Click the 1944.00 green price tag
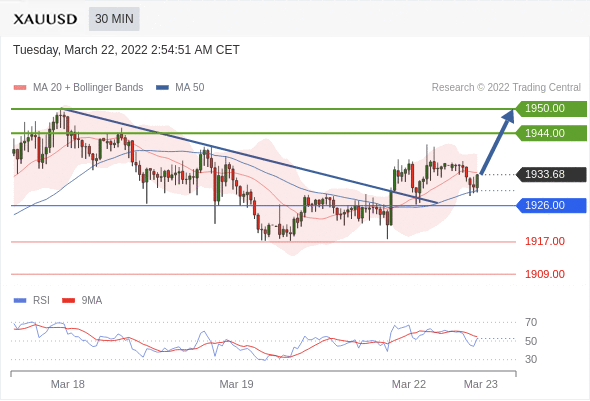Viewport: 590px width, 401px height. (x=551, y=133)
